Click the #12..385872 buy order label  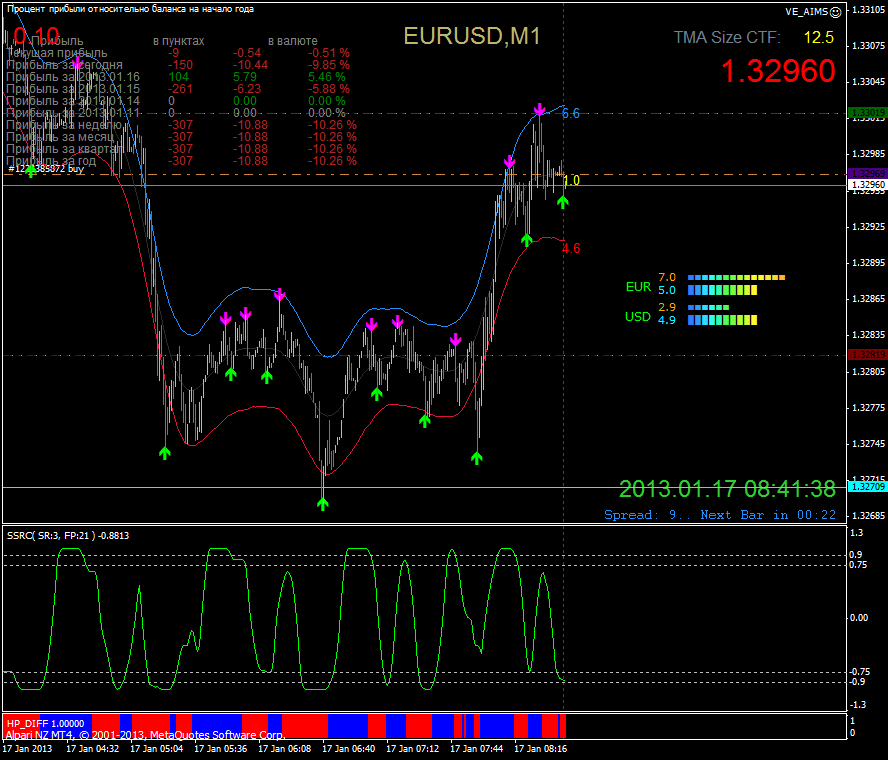click(x=46, y=169)
